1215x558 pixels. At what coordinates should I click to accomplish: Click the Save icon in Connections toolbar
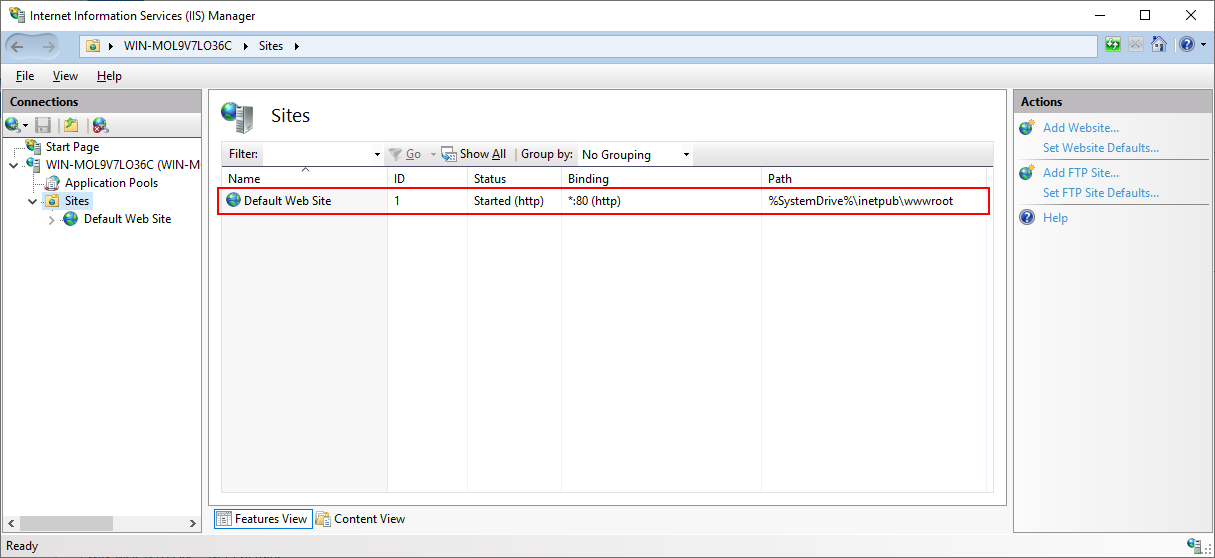[x=43, y=125]
